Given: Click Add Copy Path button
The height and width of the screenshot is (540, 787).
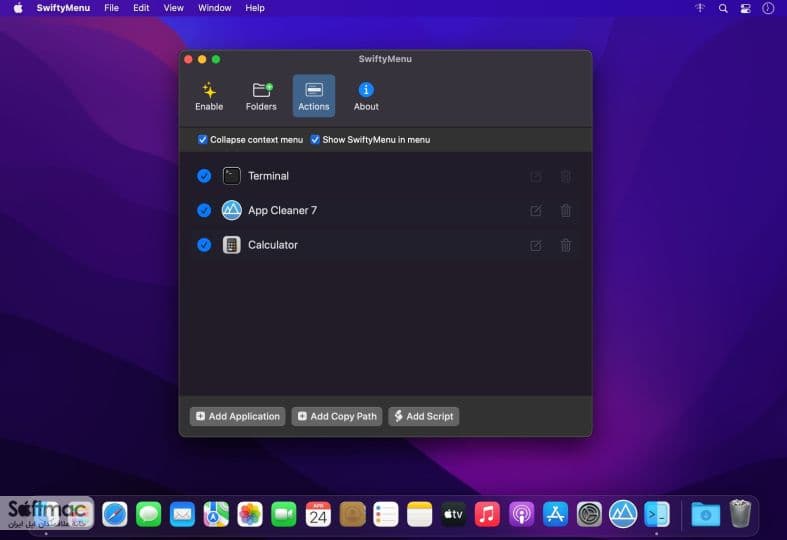Looking at the screenshot, I should pyautogui.click(x=337, y=416).
